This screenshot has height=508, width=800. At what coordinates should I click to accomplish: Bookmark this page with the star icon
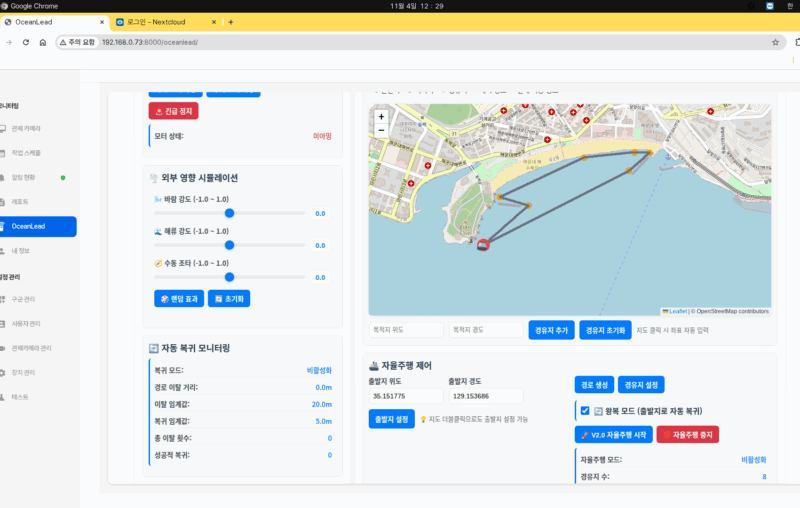point(775,42)
